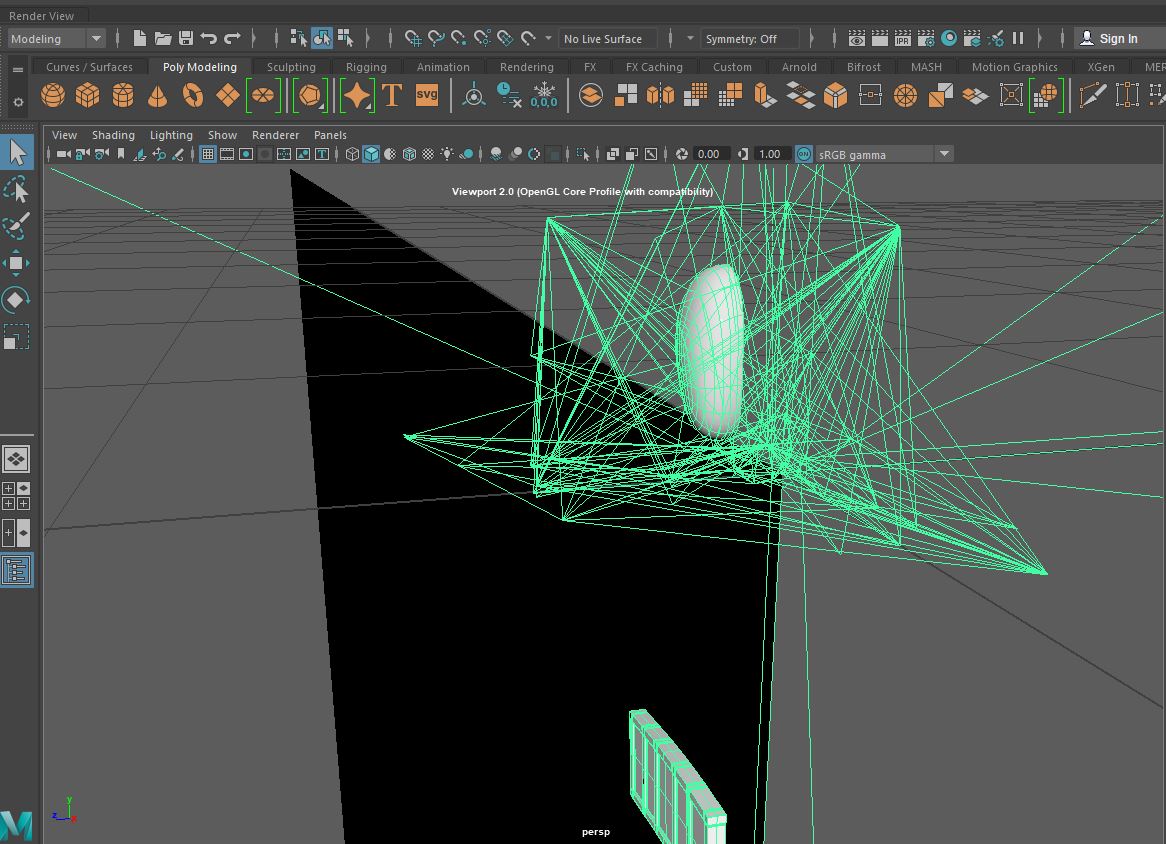Activate the Select tool at top of toolbox
This screenshot has height=844, width=1166.
click(17, 152)
